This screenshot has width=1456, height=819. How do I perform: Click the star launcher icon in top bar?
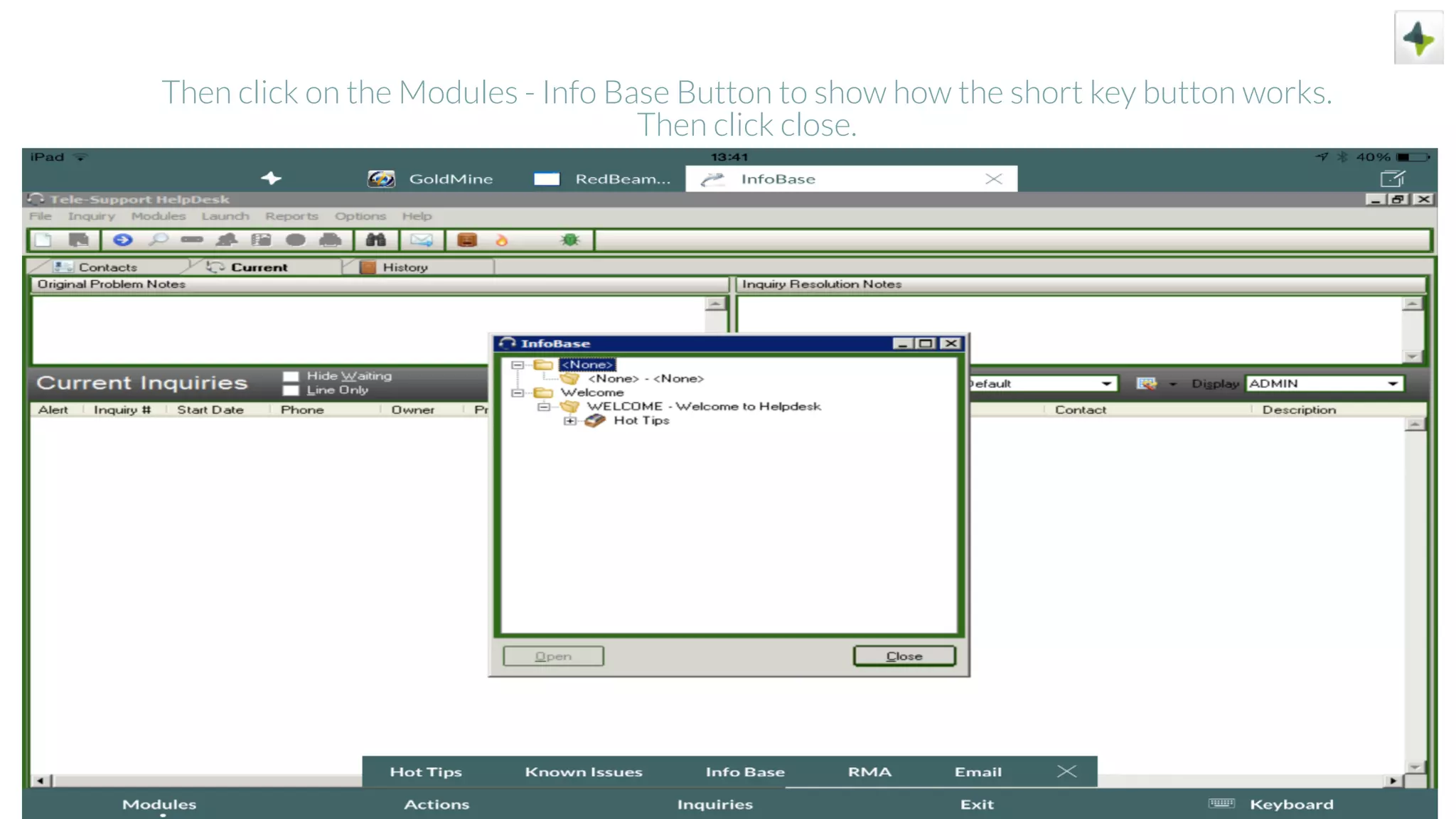point(271,178)
